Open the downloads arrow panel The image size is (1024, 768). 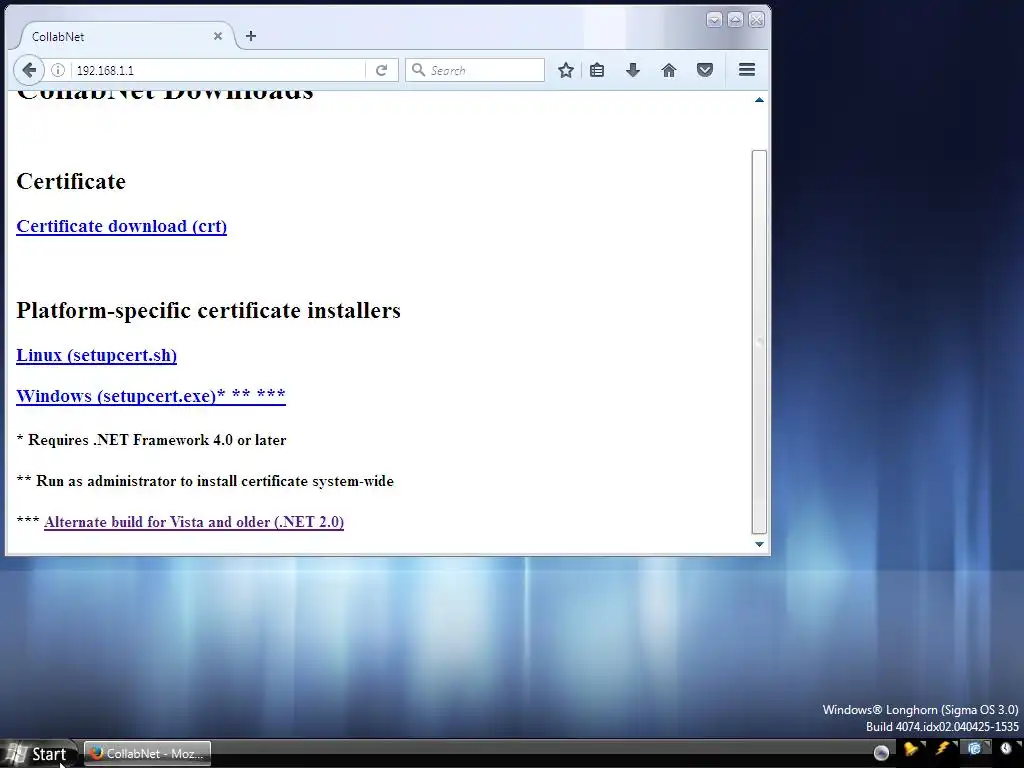(x=633, y=70)
